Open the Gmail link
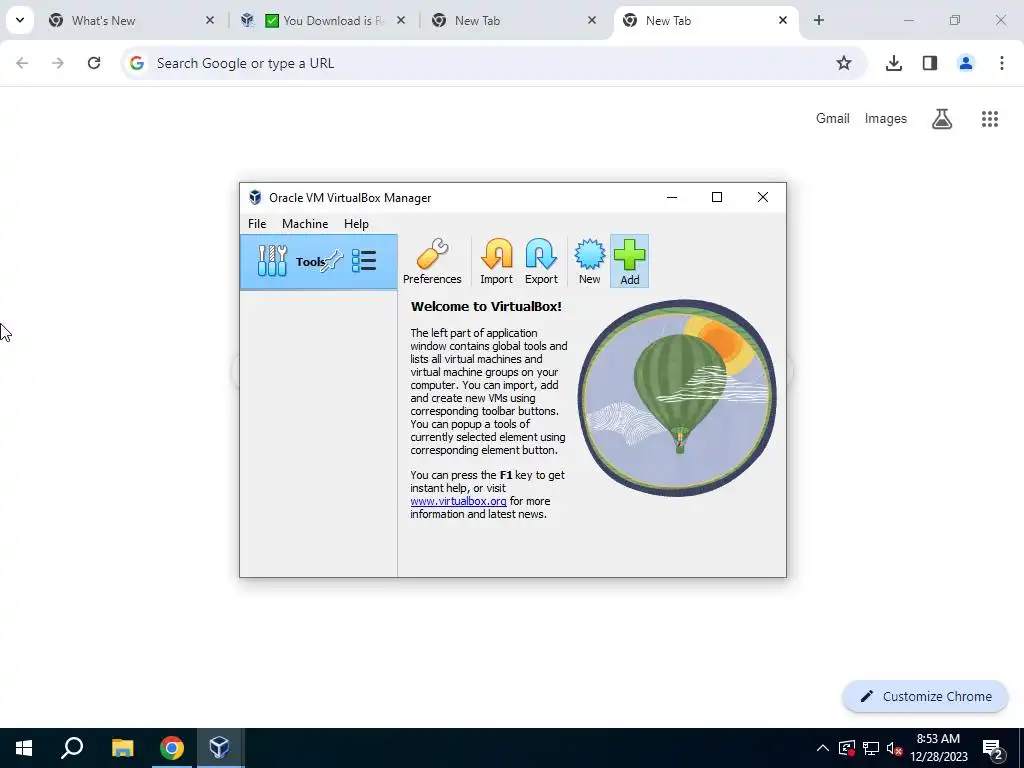Screen dimensions: 1024x768 tap(833, 118)
